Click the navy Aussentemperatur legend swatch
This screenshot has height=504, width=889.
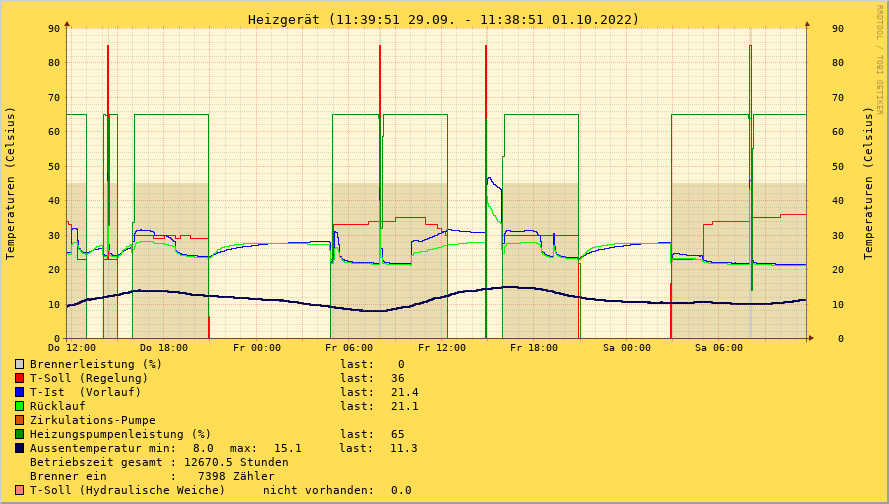20,448
